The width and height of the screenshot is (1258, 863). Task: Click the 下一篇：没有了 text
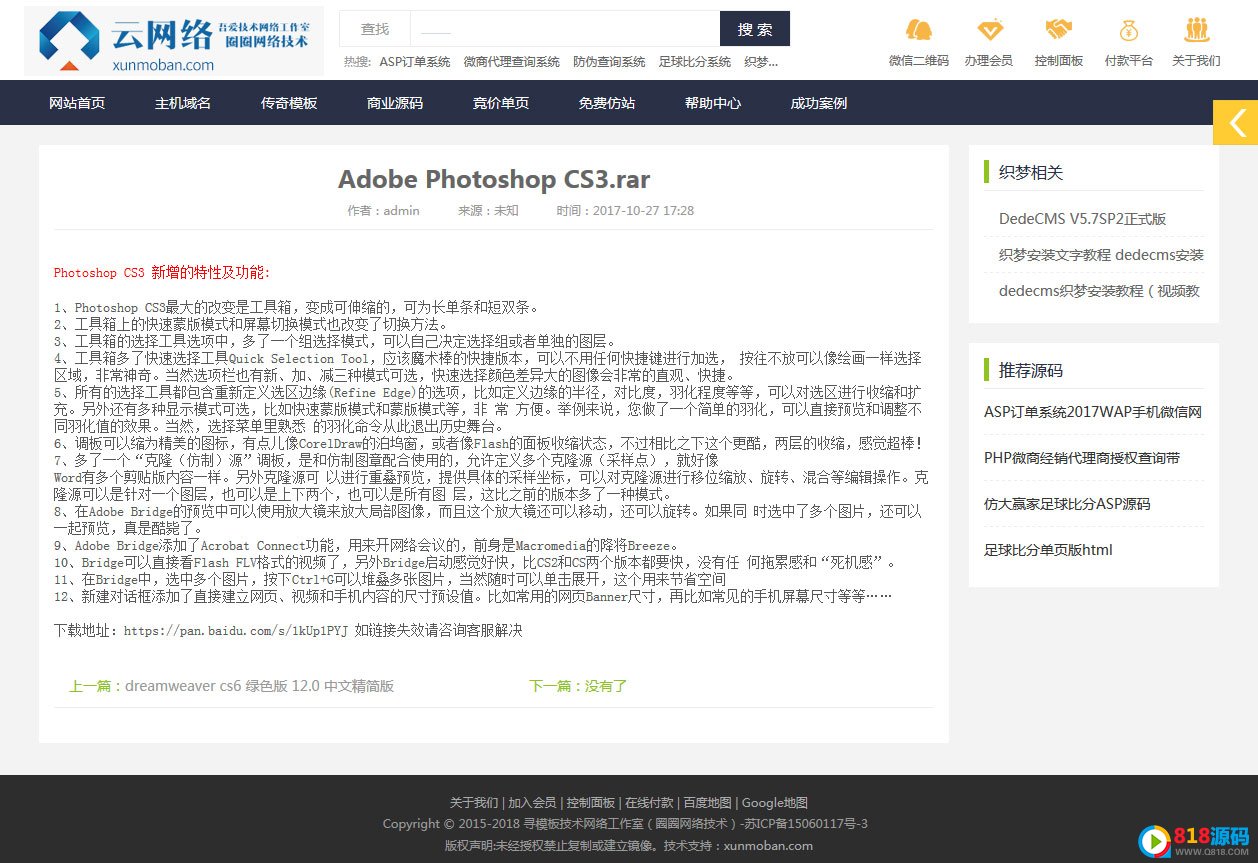point(578,686)
